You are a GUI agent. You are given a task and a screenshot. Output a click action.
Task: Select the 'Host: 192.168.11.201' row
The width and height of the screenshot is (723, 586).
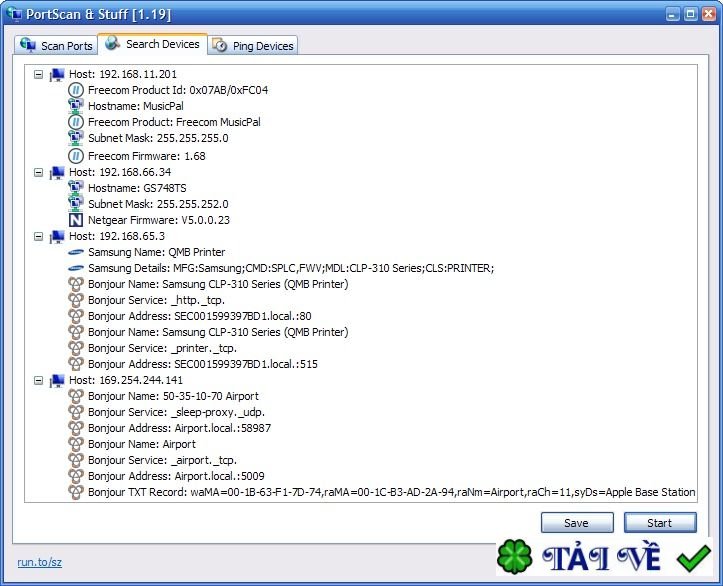pos(123,74)
